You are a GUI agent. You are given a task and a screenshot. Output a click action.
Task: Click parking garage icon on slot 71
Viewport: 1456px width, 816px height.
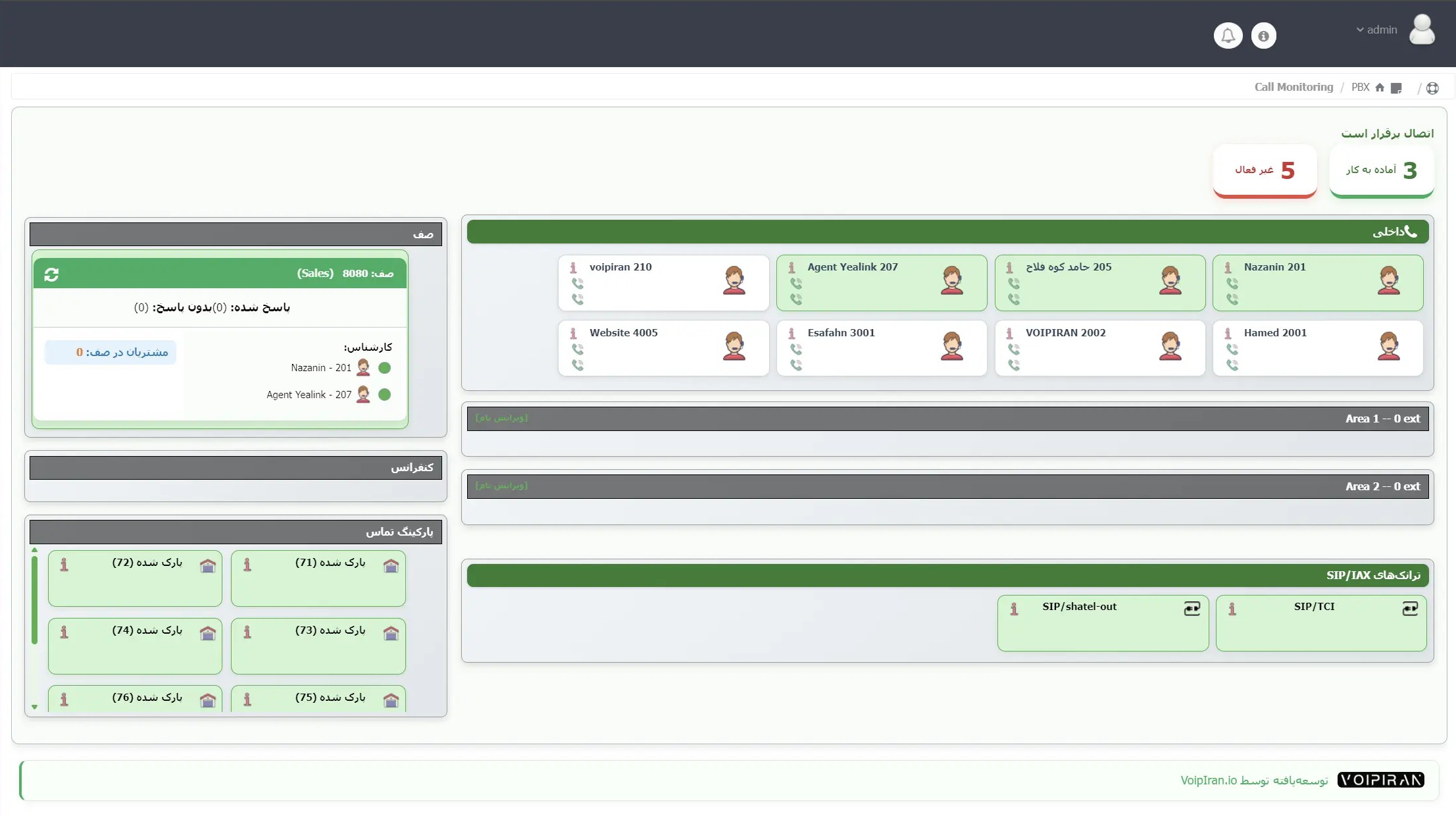click(x=391, y=566)
